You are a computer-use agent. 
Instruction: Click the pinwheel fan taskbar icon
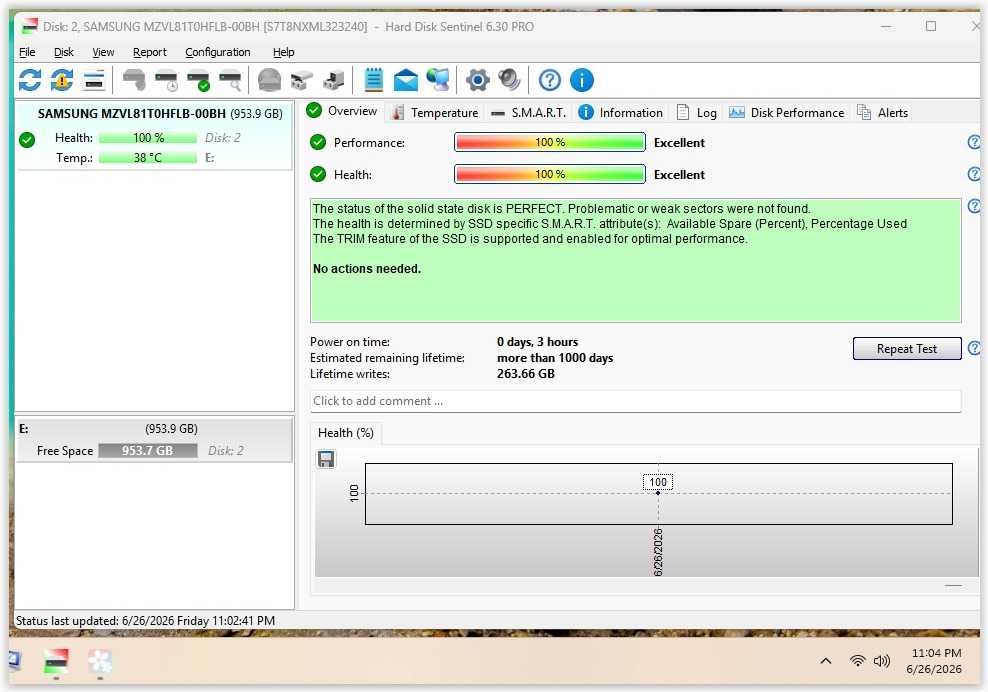tap(100, 662)
